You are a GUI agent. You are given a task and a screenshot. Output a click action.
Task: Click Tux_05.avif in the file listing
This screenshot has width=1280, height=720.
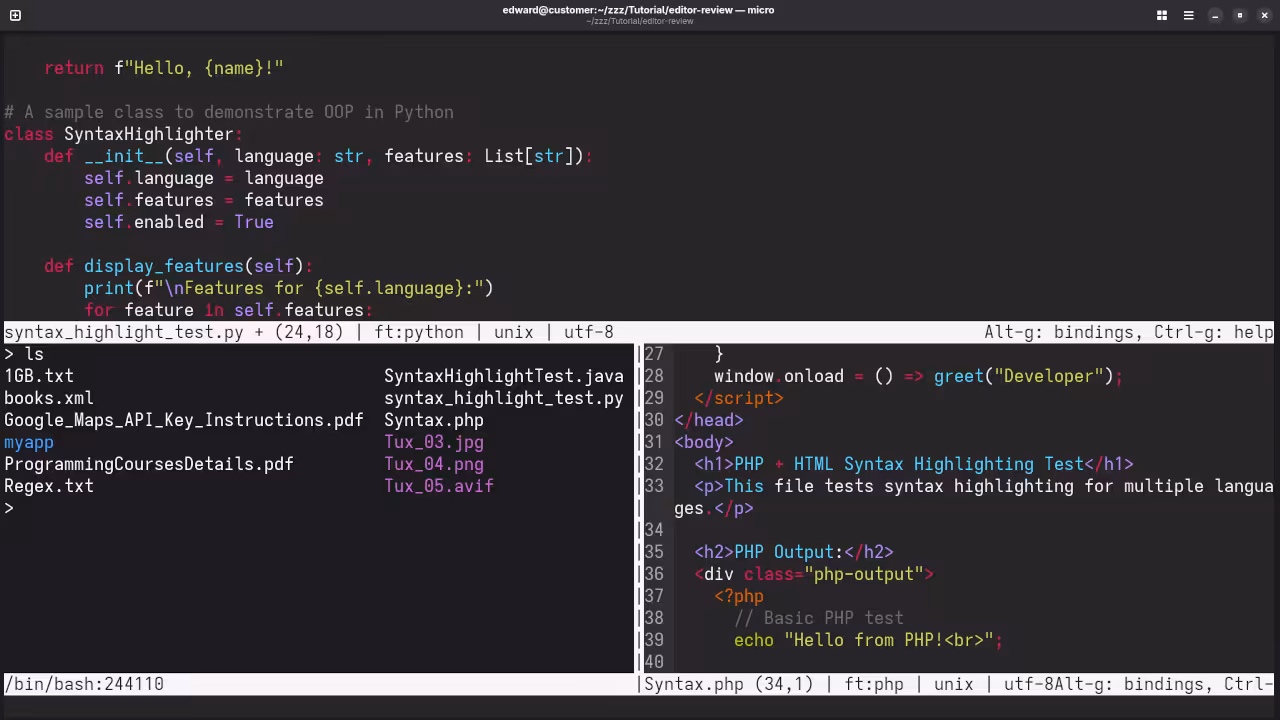tap(438, 486)
